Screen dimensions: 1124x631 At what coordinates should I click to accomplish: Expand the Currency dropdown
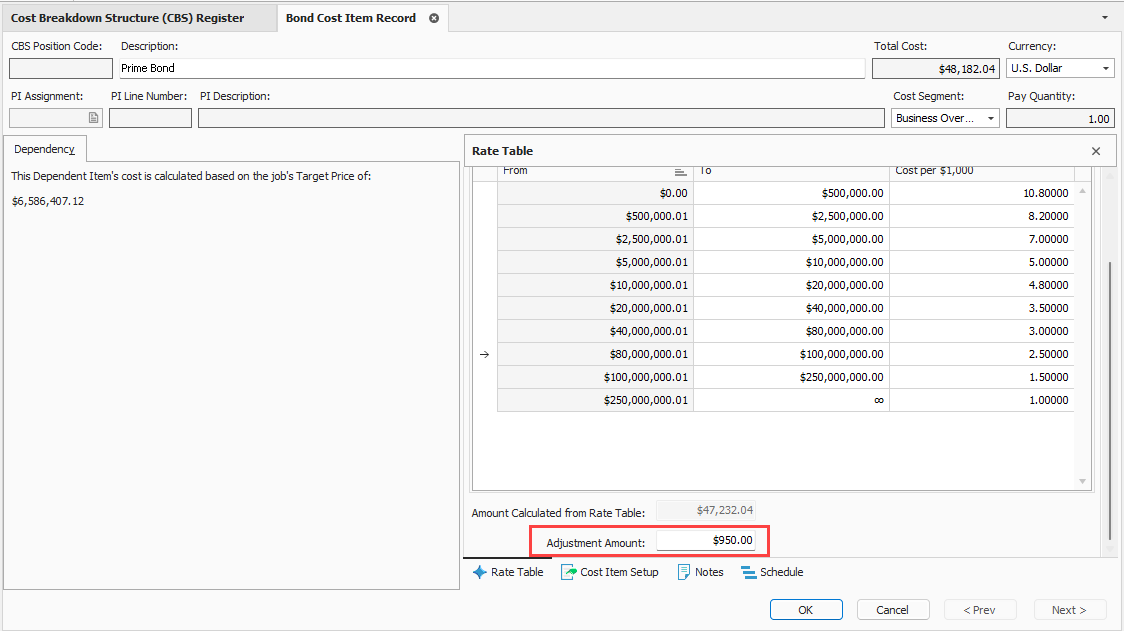click(x=1106, y=68)
